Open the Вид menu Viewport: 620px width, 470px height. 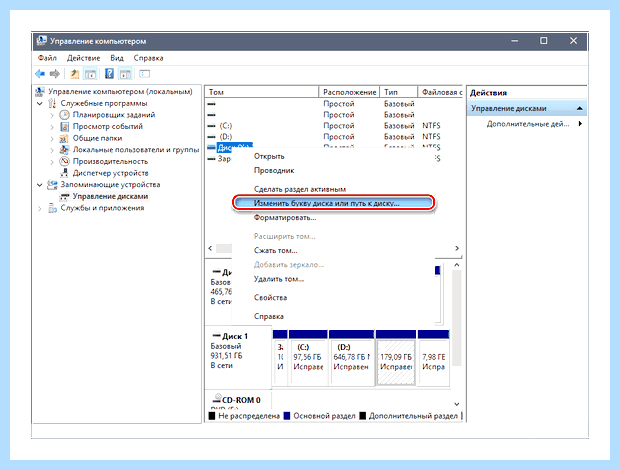pyautogui.click(x=117, y=58)
